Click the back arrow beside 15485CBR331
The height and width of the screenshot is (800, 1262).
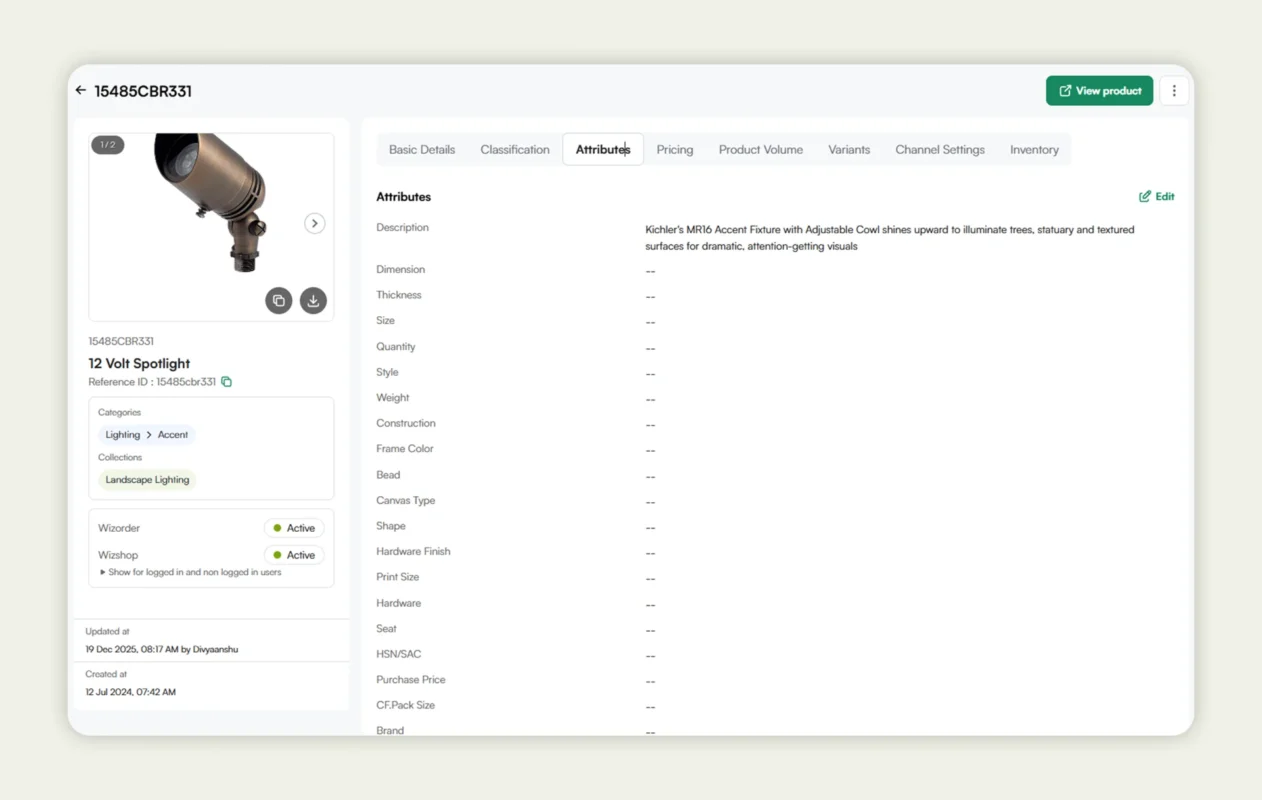pyautogui.click(x=81, y=90)
